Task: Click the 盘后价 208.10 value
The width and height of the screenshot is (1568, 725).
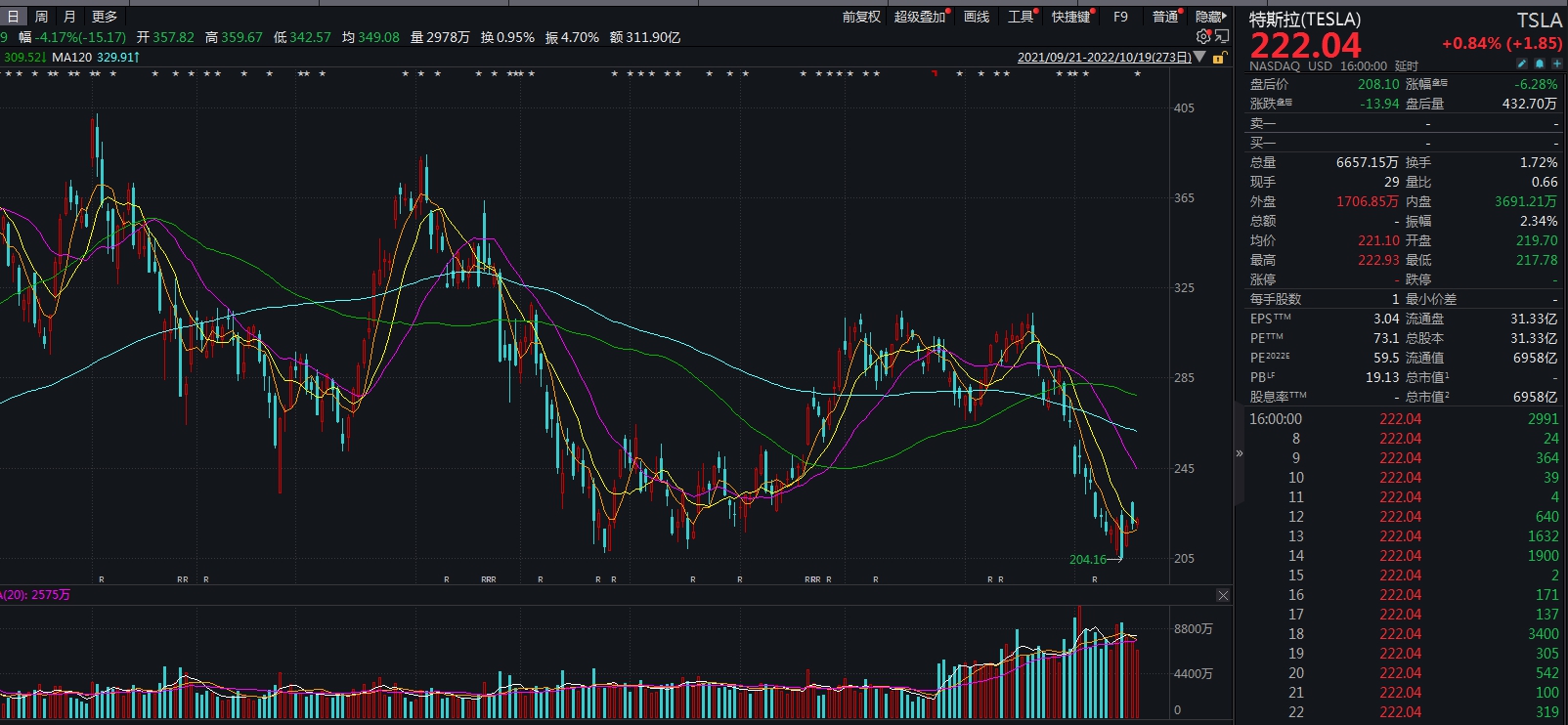Action: [1378, 84]
